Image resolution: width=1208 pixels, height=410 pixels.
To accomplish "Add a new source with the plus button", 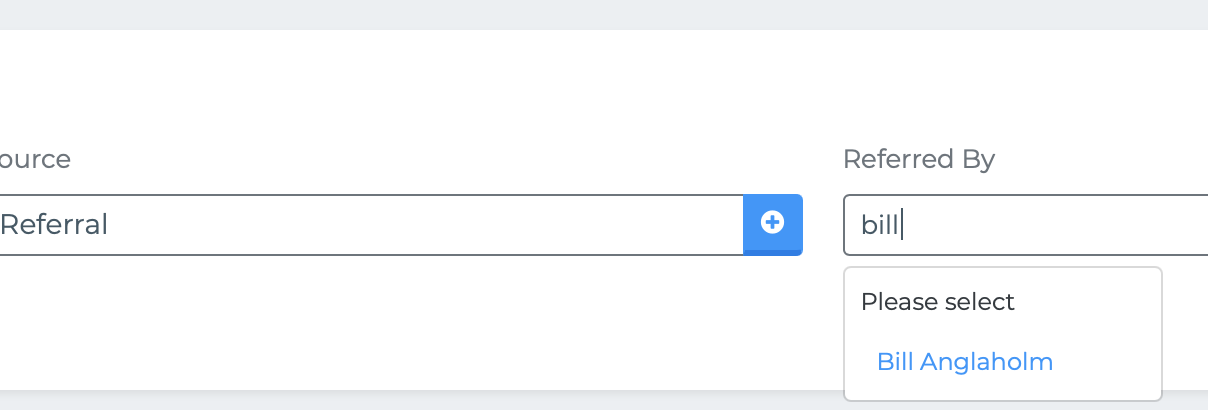I will pyautogui.click(x=772, y=224).
